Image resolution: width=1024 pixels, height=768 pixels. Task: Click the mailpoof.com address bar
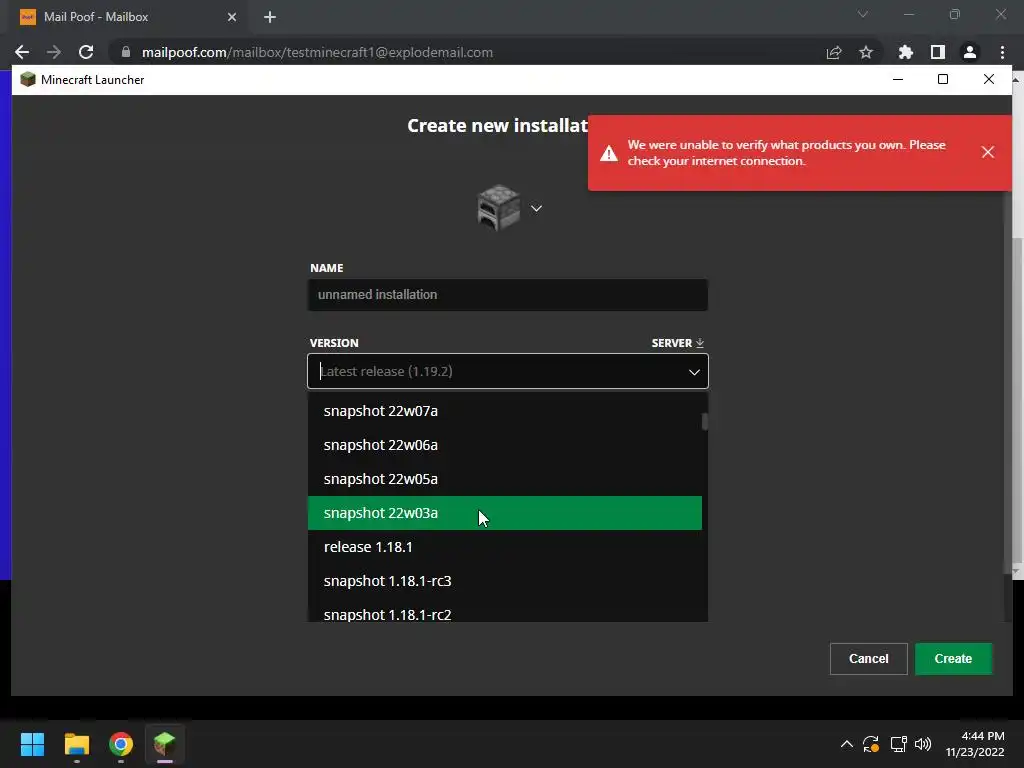(x=317, y=52)
